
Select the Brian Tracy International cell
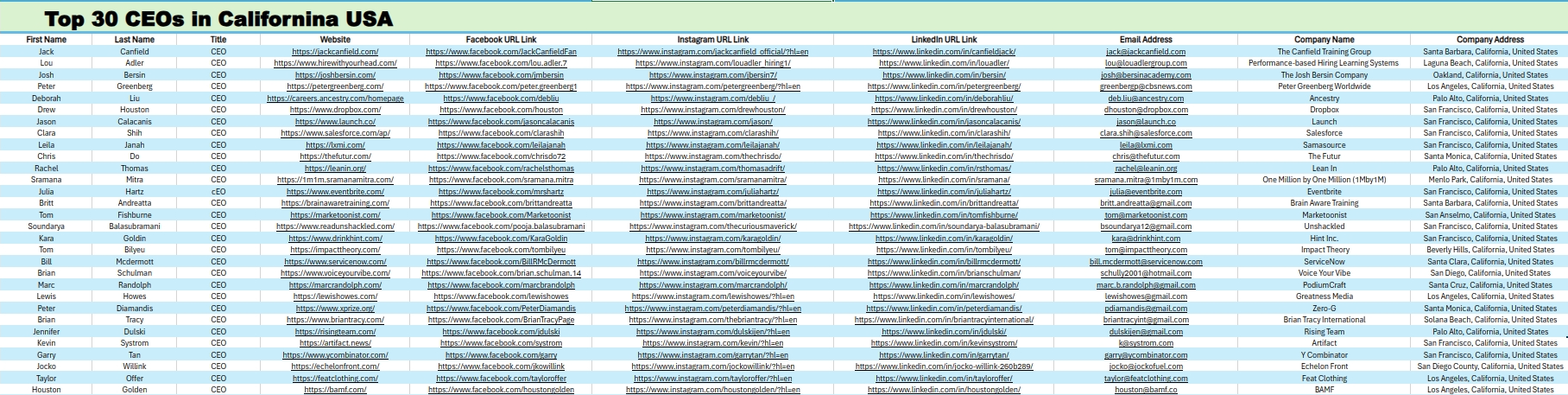point(1324,320)
